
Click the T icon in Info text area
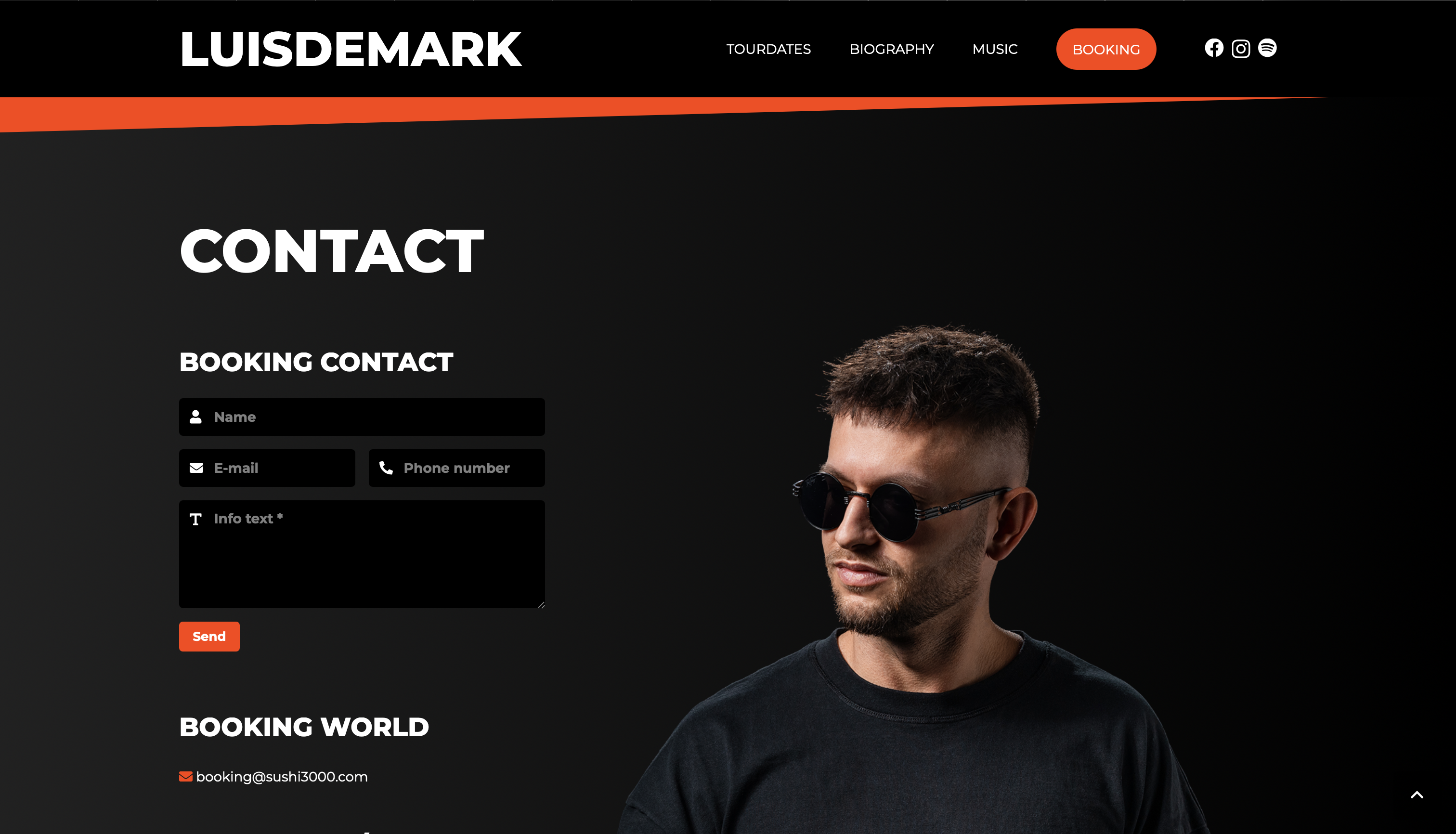coord(195,519)
